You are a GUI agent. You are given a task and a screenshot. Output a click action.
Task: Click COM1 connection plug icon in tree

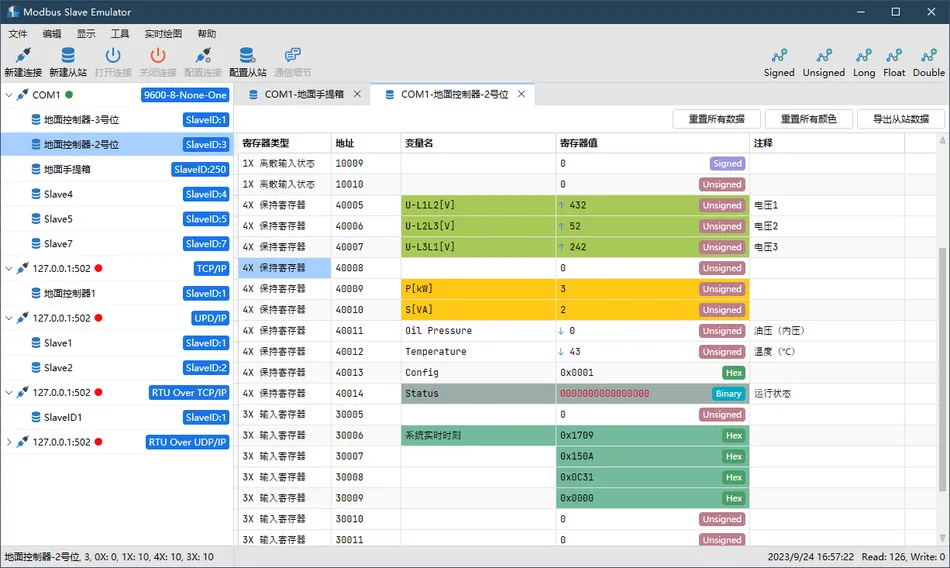coord(22,95)
